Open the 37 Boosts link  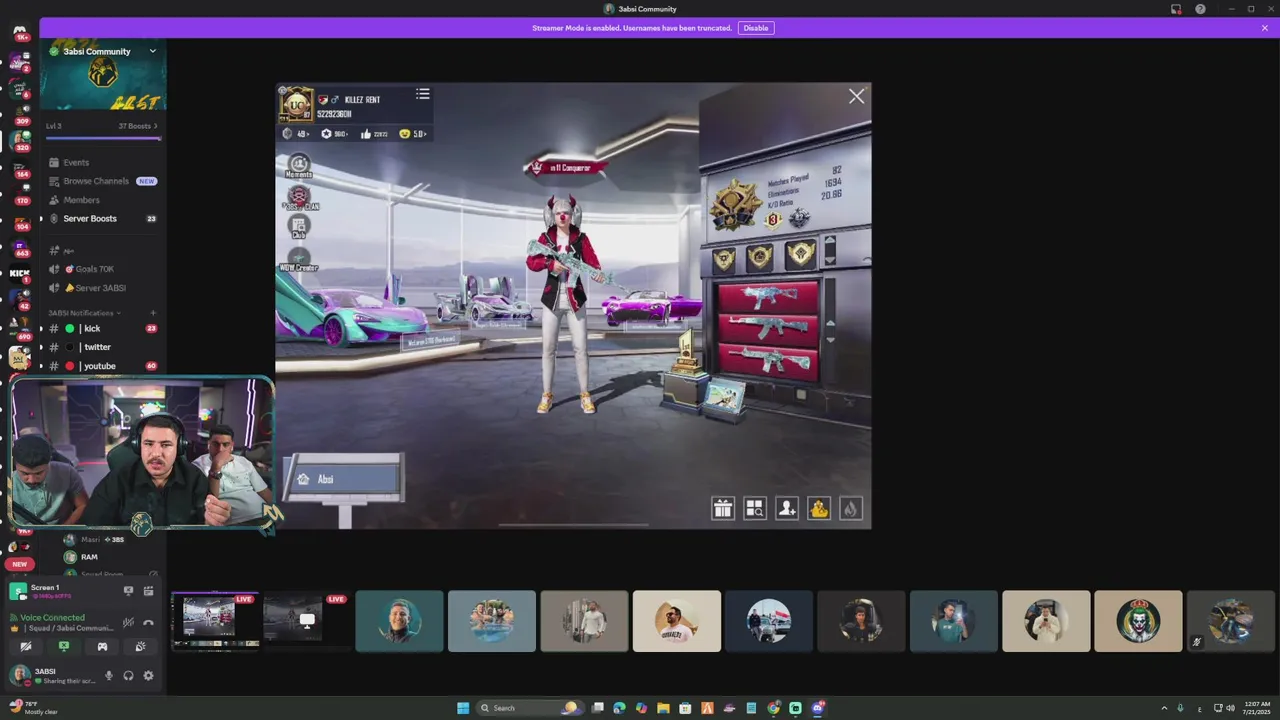(138, 126)
